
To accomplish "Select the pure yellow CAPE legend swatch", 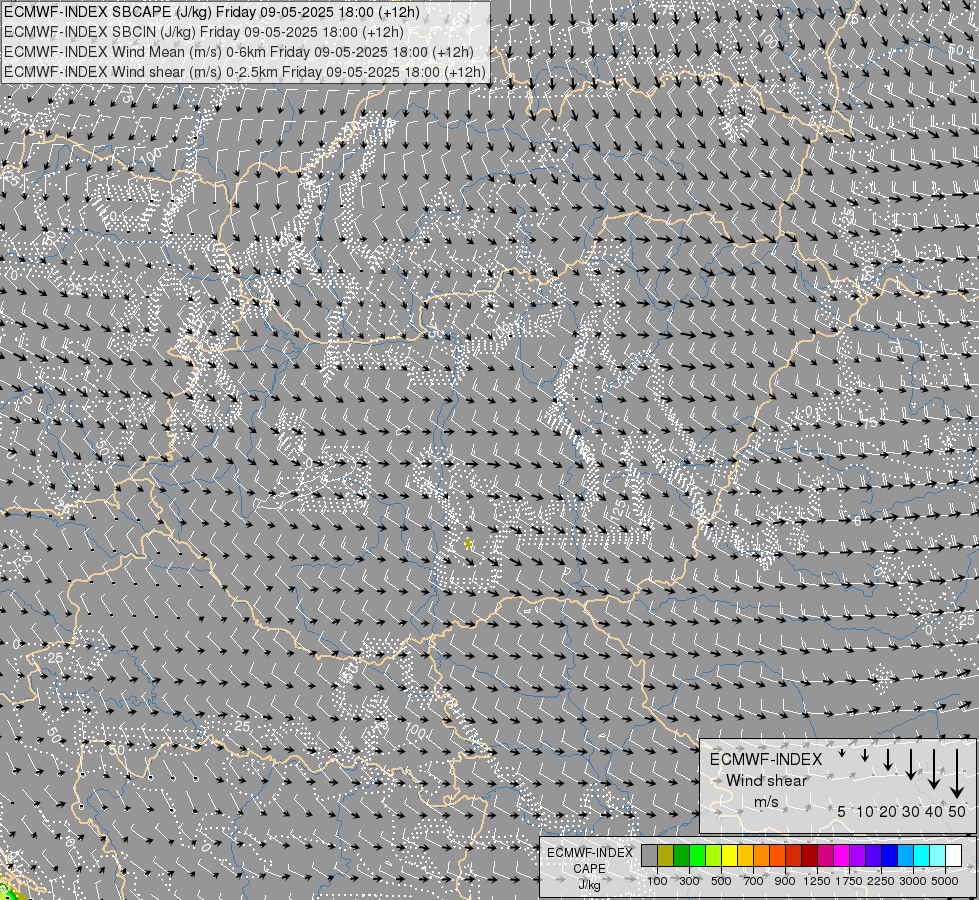I will tap(730, 855).
